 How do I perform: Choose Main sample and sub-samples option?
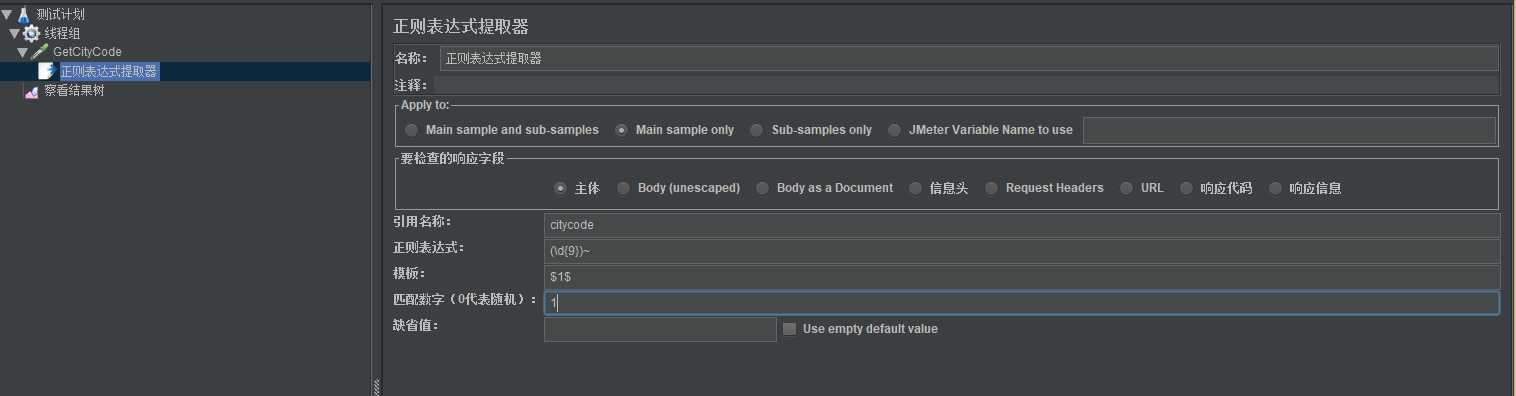412,130
